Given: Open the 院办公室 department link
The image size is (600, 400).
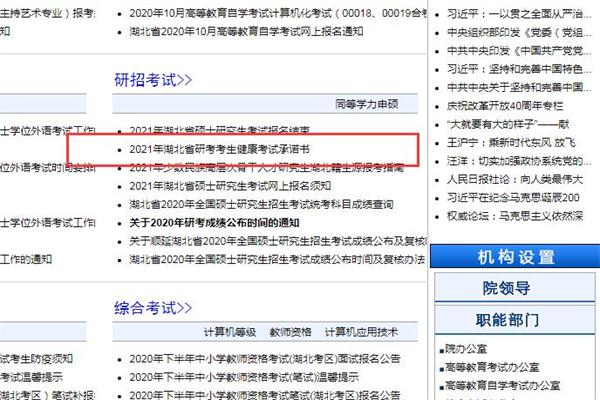Looking at the screenshot, I should click(x=465, y=349).
